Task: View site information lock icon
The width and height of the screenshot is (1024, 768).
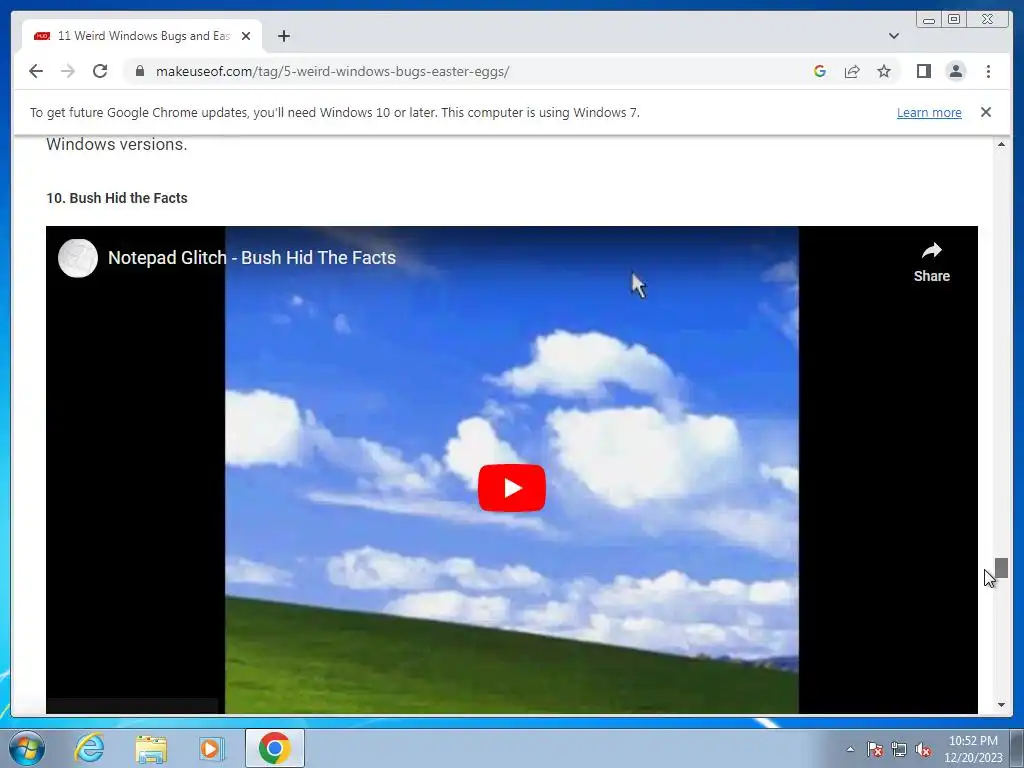Action: point(140,71)
